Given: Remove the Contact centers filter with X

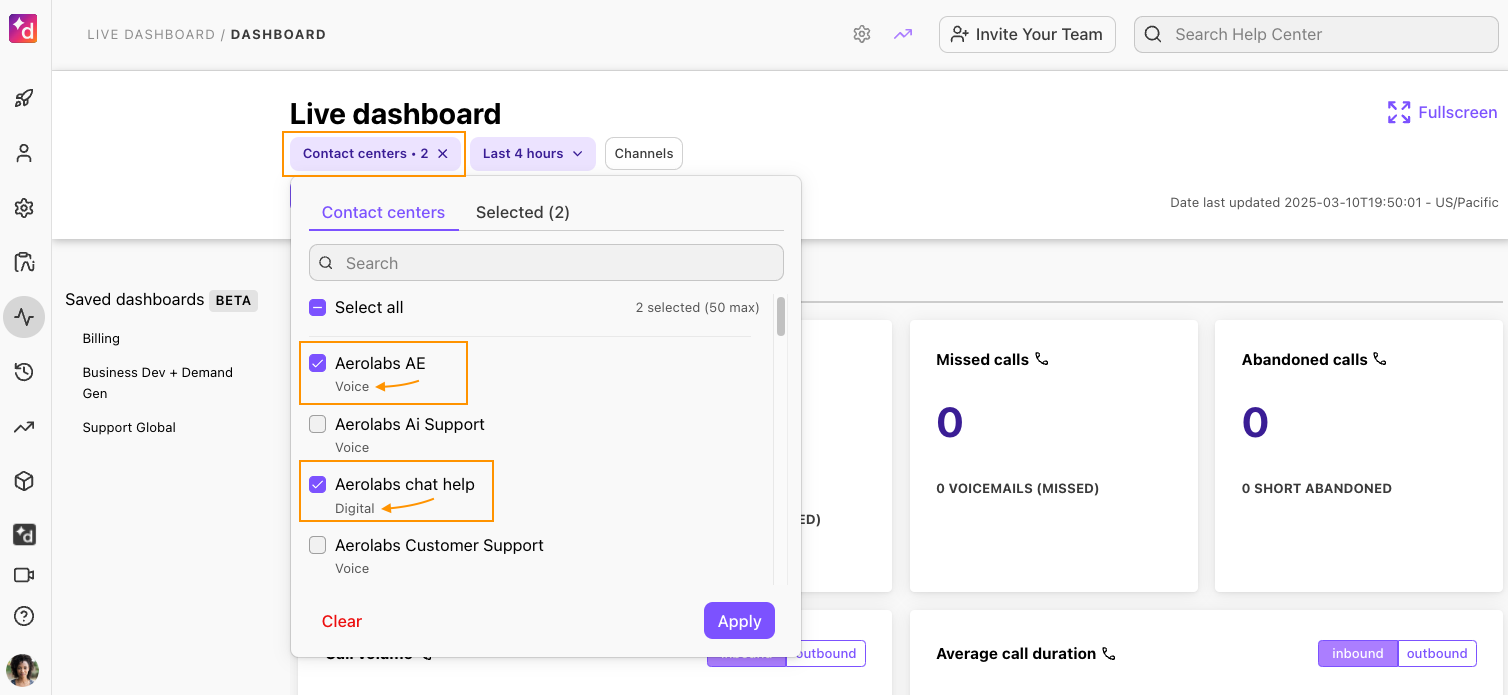Looking at the screenshot, I should pyautogui.click(x=443, y=154).
